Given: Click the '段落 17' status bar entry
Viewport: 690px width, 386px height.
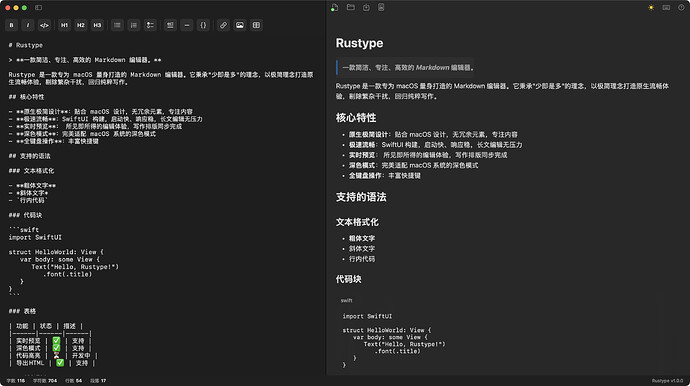Looking at the screenshot, I should click(x=98, y=381).
